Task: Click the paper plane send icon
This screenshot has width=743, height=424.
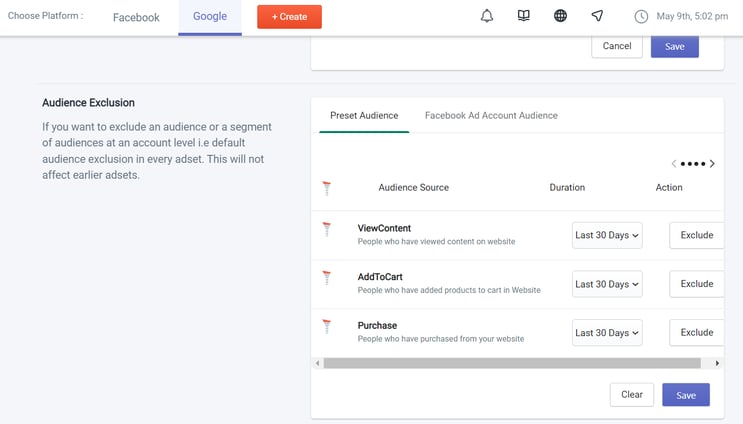Action: pyautogui.click(x=597, y=16)
